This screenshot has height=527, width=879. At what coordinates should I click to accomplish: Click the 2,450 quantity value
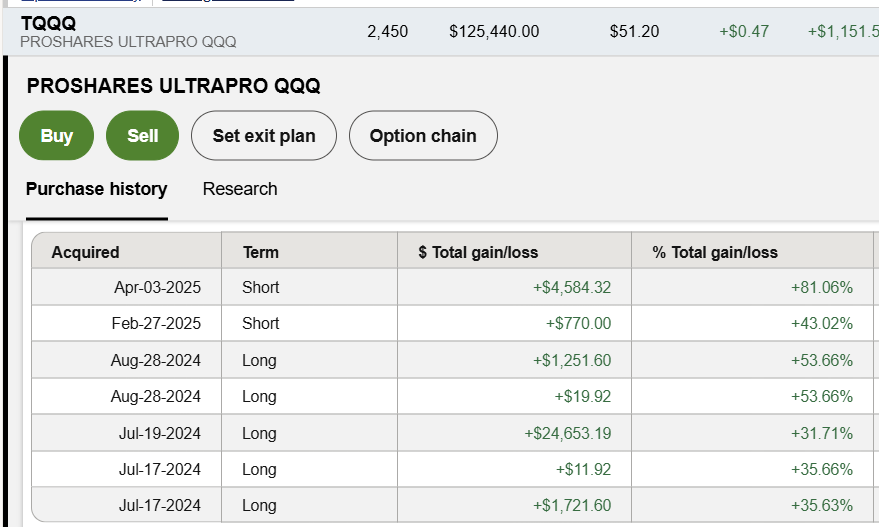pyautogui.click(x=388, y=32)
